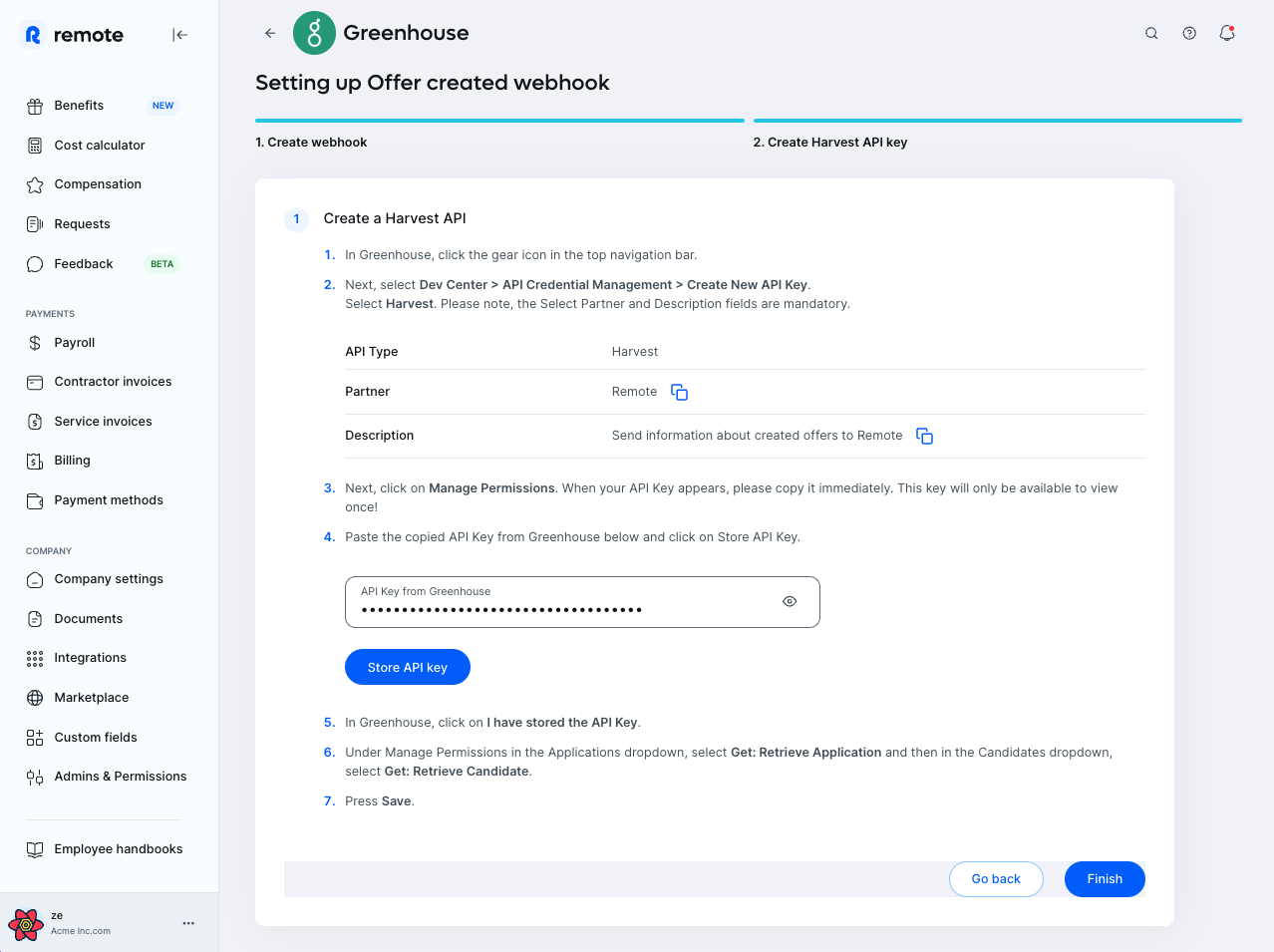Select step 1 Create webhook
Screen dimensions: 1274x952
click(x=311, y=143)
